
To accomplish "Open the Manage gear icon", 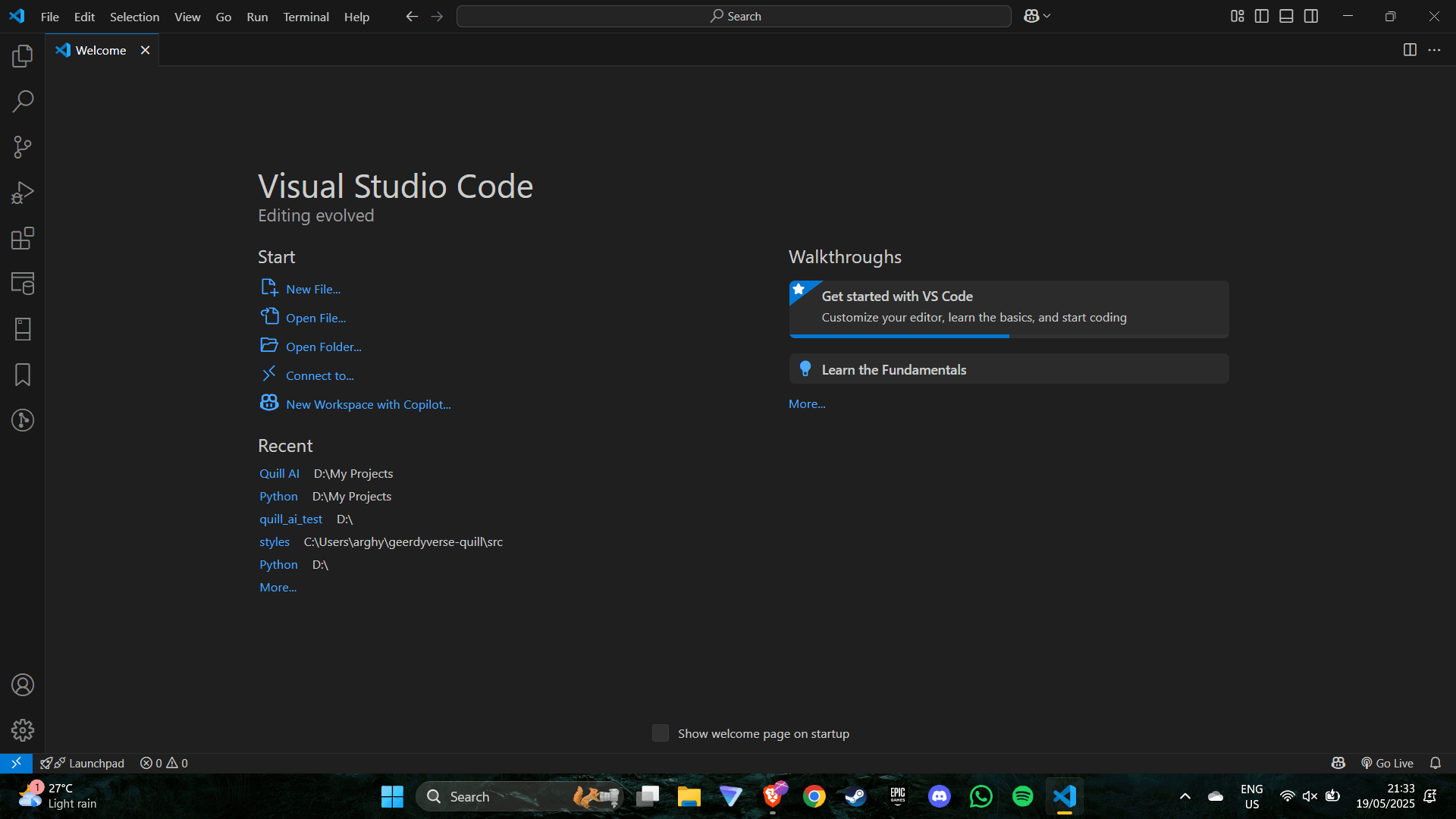I will pyautogui.click(x=23, y=730).
